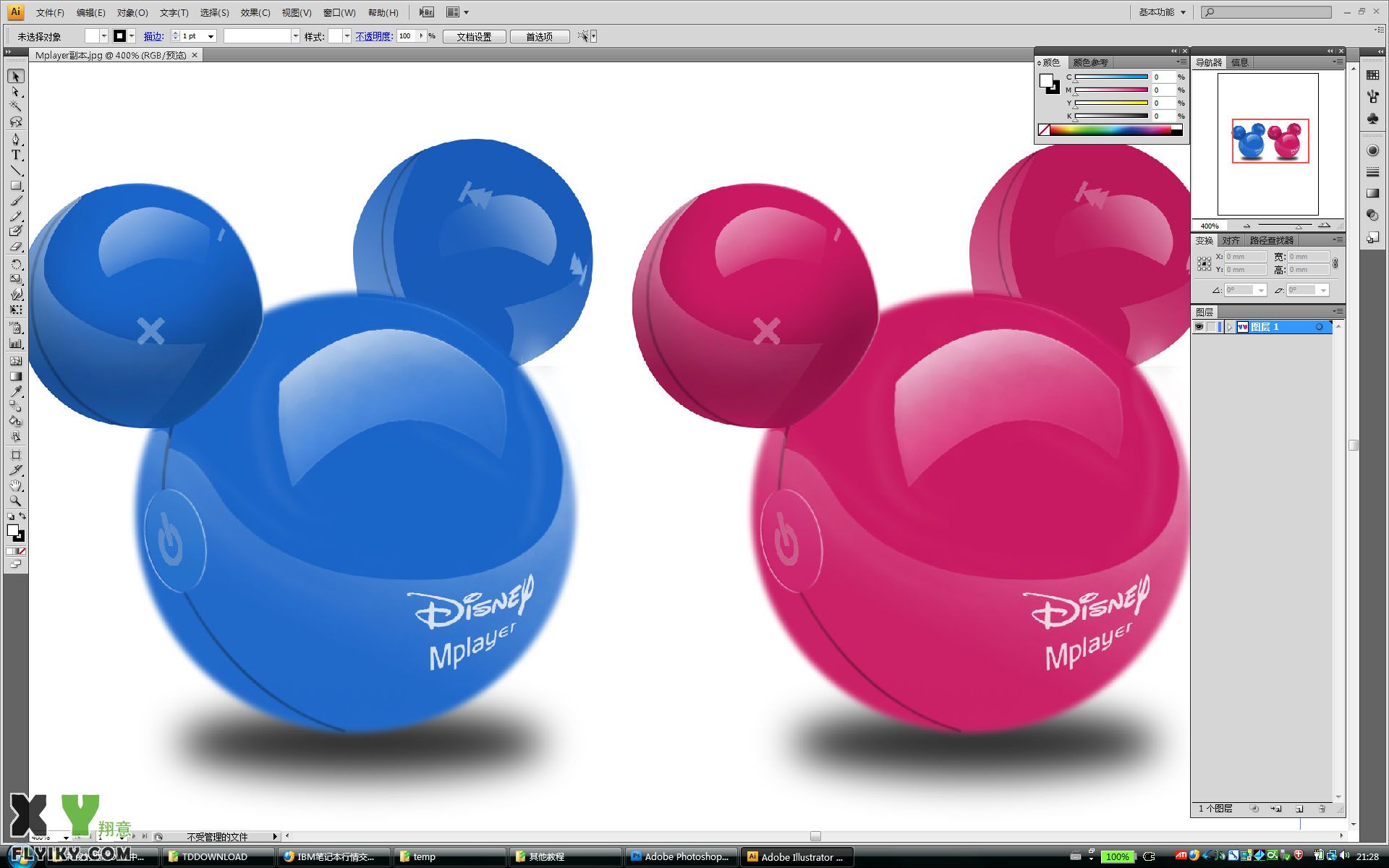Image resolution: width=1389 pixels, height=868 pixels.
Task: Open the Swatches panel icon in dock
Action: [1372, 75]
